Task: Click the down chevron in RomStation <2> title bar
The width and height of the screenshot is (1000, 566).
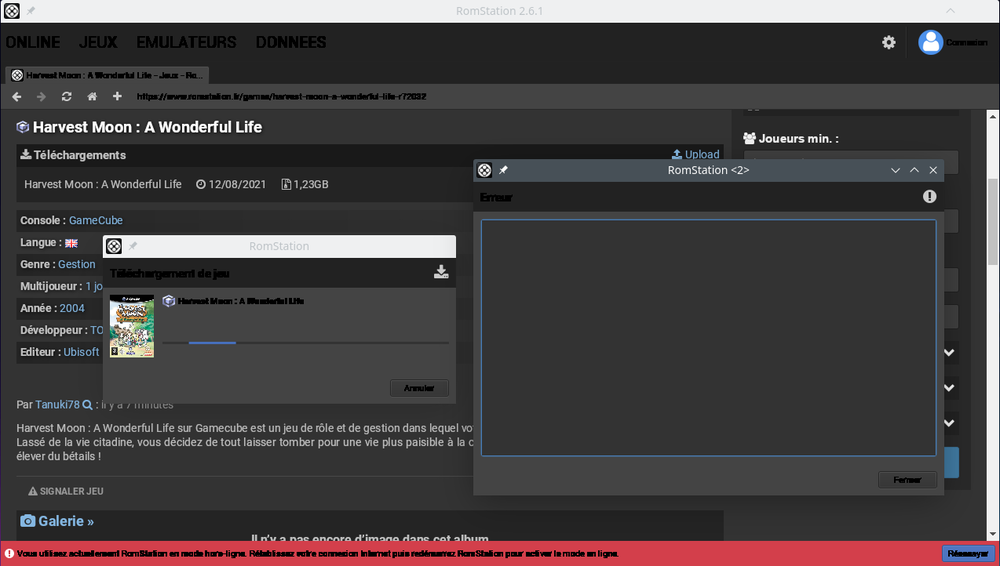Action: tap(895, 170)
